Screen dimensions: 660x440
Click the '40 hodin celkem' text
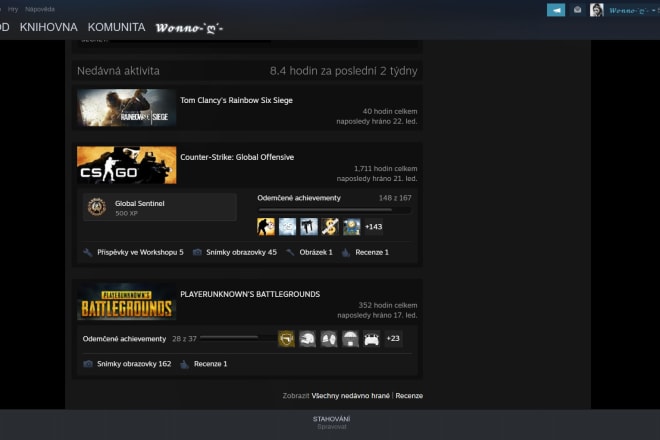coord(390,111)
